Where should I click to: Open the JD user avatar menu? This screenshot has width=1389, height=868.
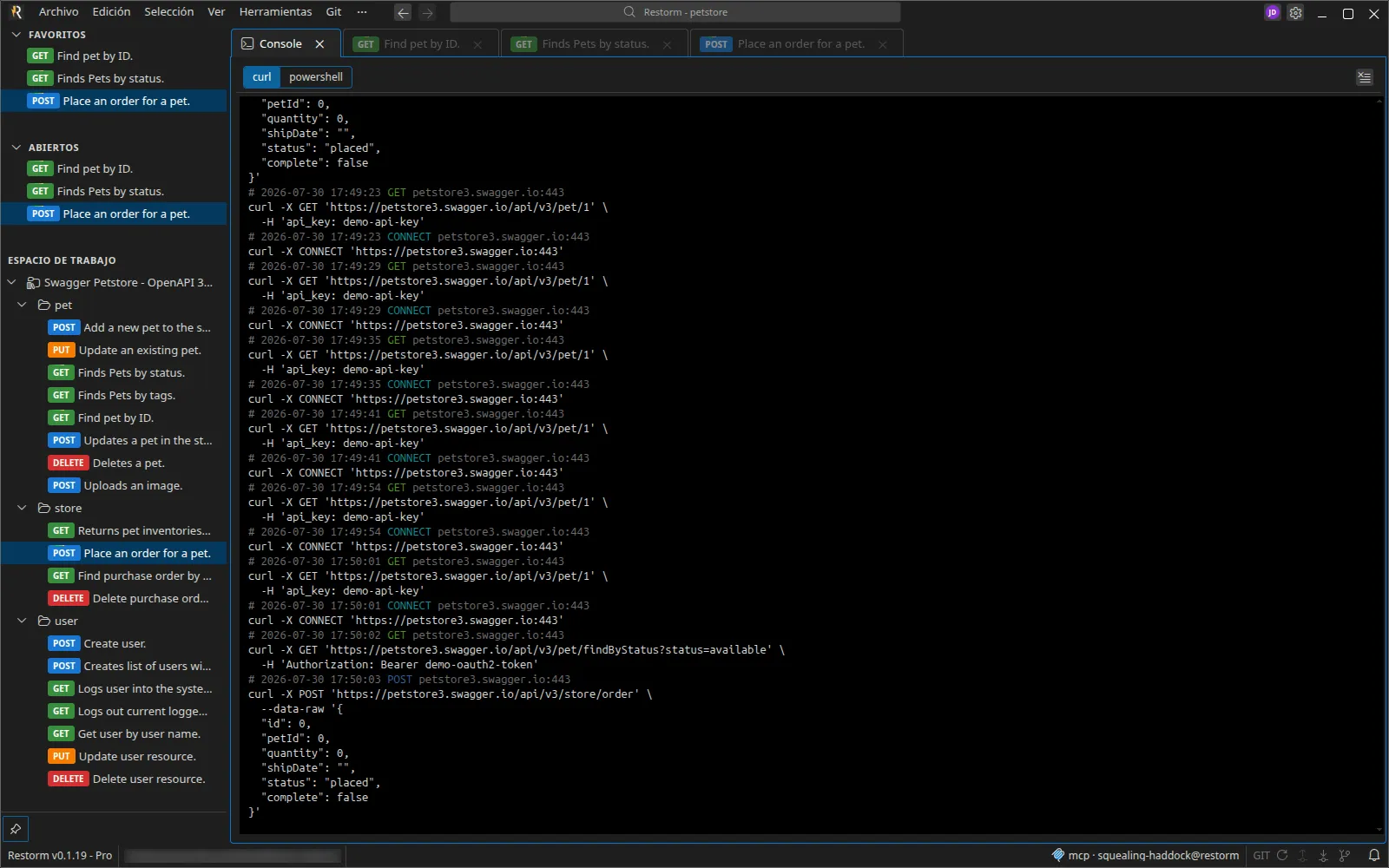click(x=1272, y=13)
